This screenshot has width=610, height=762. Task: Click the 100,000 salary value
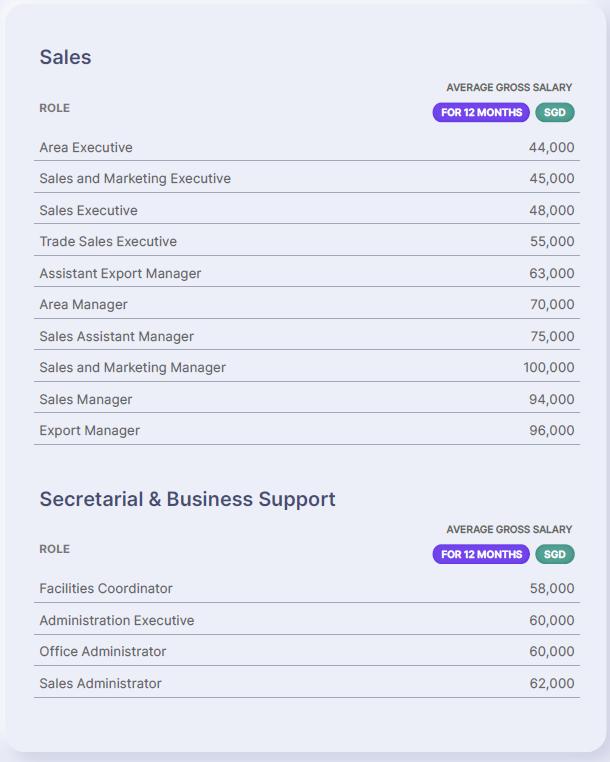click(x=548, y=367)
